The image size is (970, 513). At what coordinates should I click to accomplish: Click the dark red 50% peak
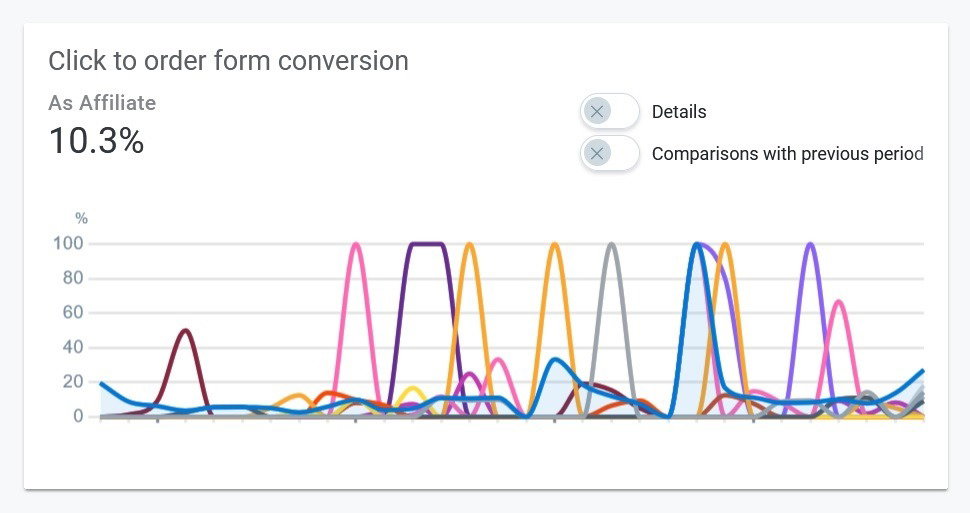point(185,331)
